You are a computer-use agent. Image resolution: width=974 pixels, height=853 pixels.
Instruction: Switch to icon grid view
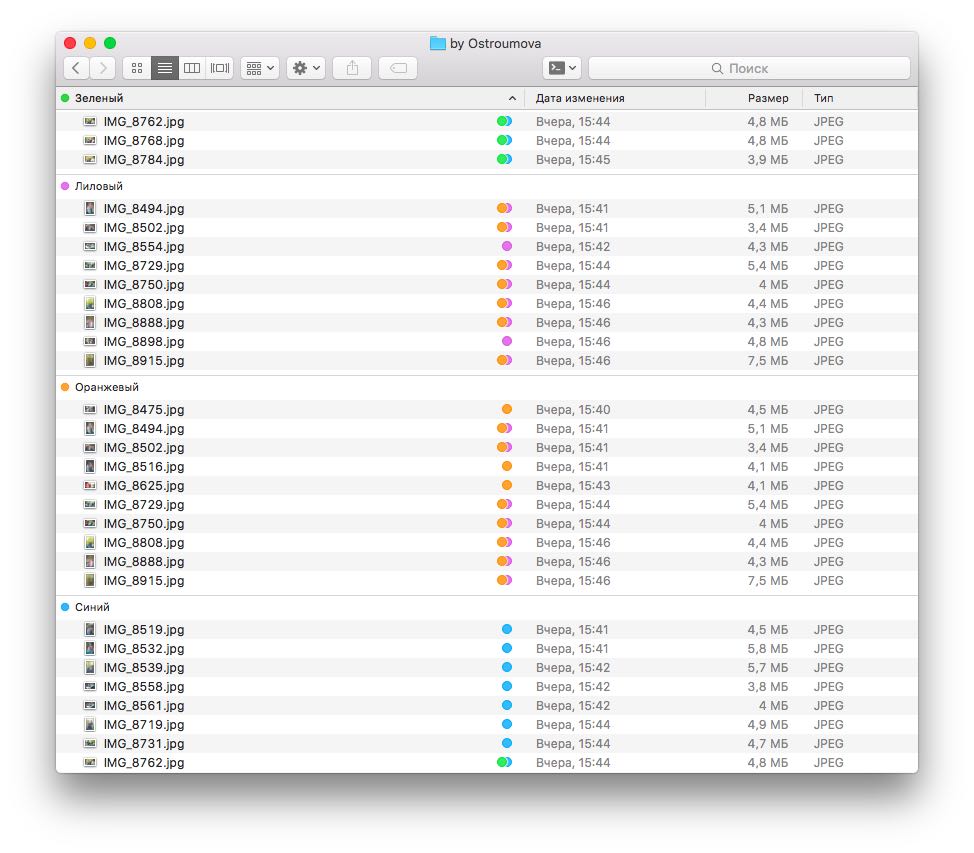[x=137, y=68]
